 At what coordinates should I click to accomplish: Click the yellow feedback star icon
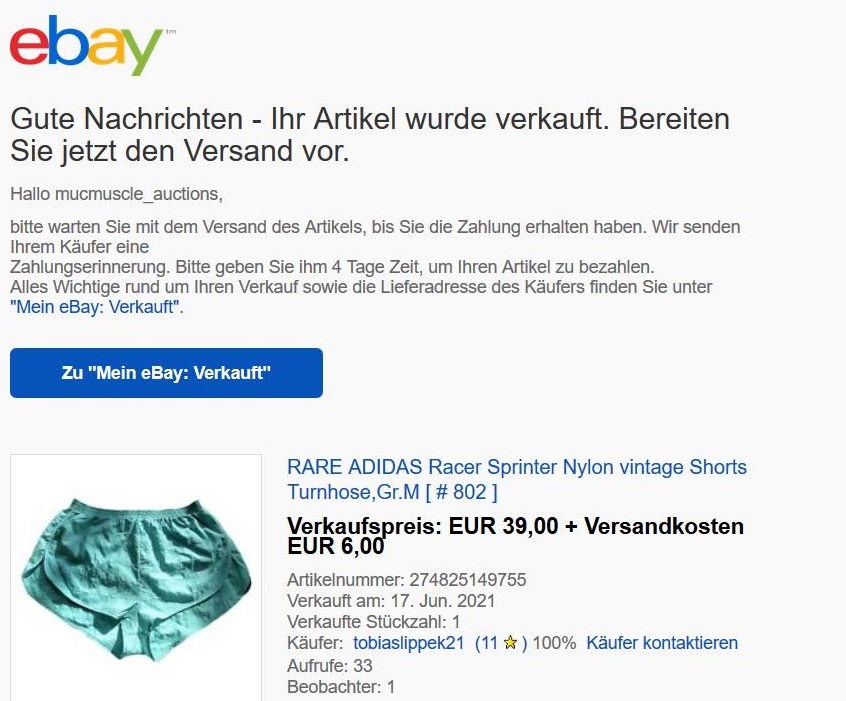tap(509, 643)
